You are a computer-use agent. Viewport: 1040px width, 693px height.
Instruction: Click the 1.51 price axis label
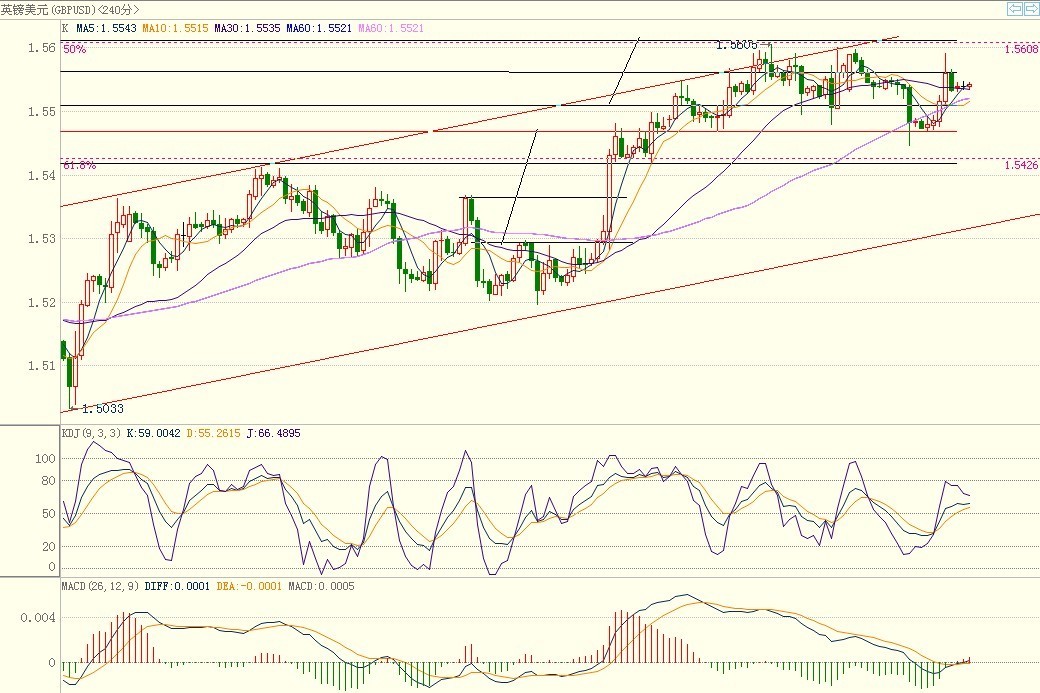click(x=41, y=365)
